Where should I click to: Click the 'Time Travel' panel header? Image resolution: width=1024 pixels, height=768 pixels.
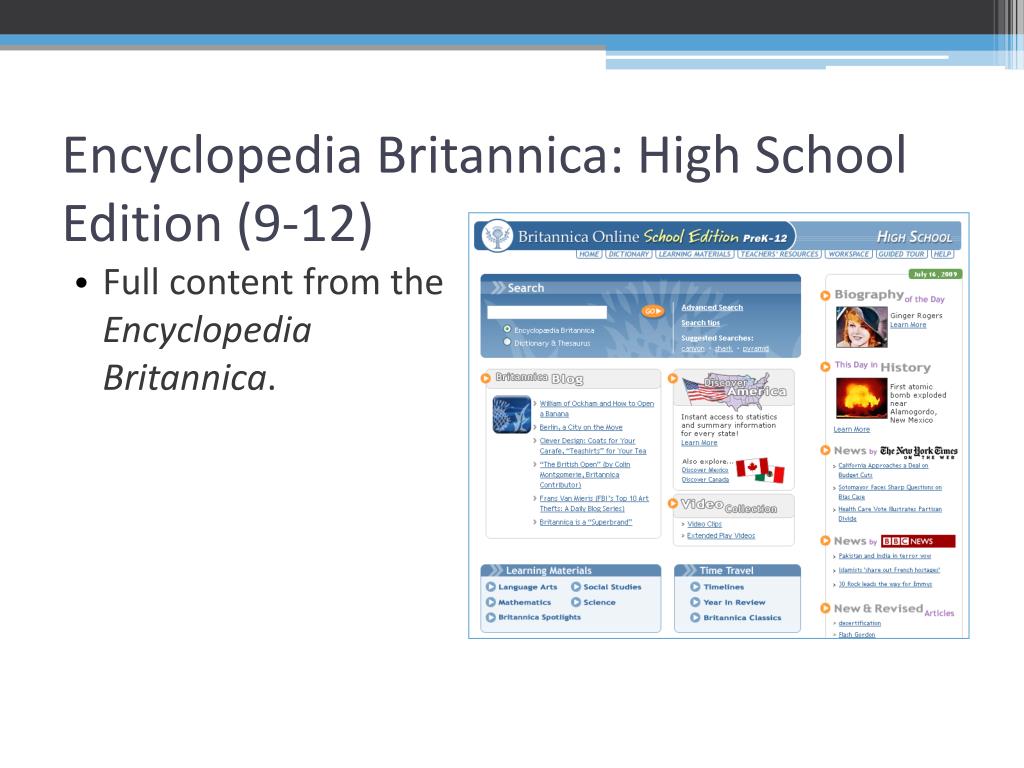[x=737, y=570]
